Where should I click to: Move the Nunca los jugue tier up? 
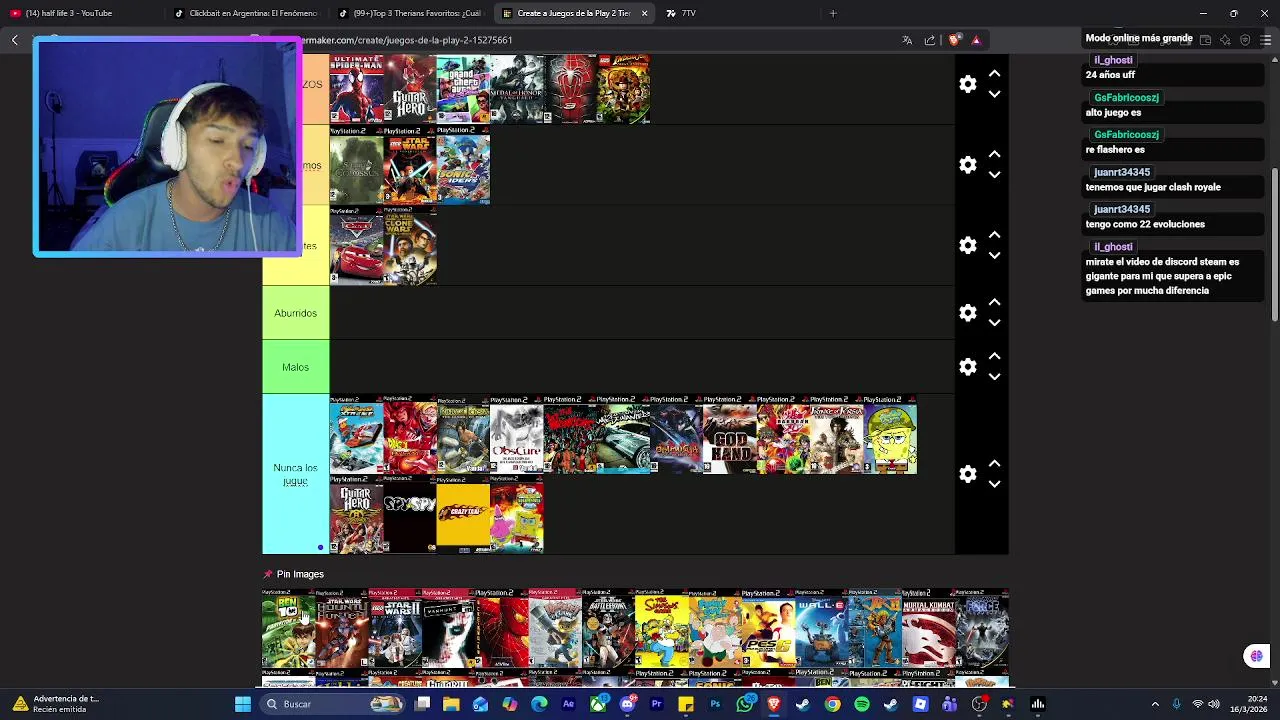[x=994, y=463]
